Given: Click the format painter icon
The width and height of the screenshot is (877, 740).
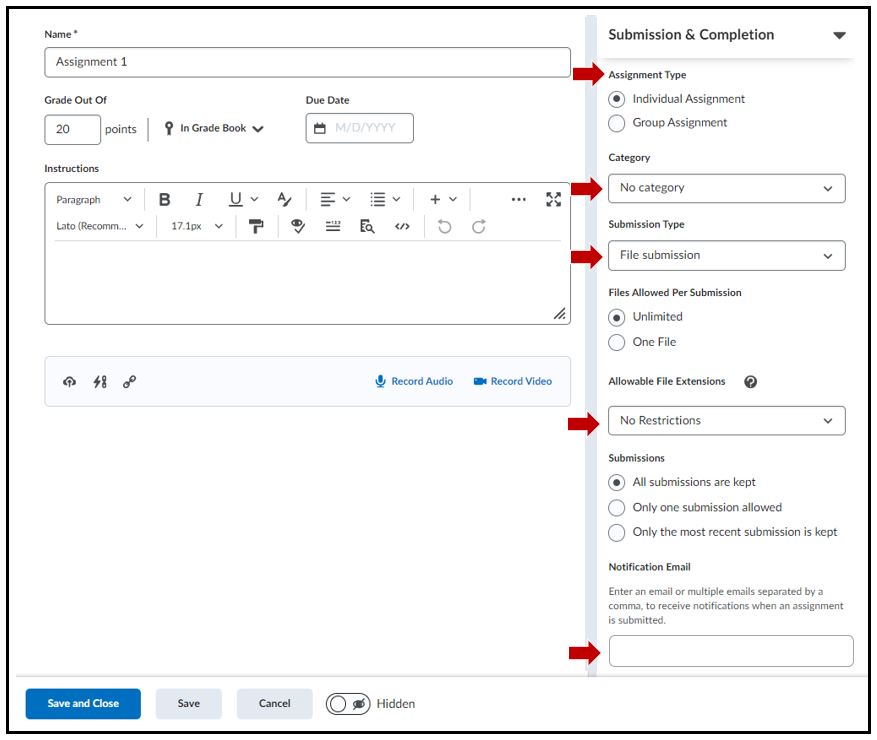Looking at the screenshot, I should click(x=257, y=227).
